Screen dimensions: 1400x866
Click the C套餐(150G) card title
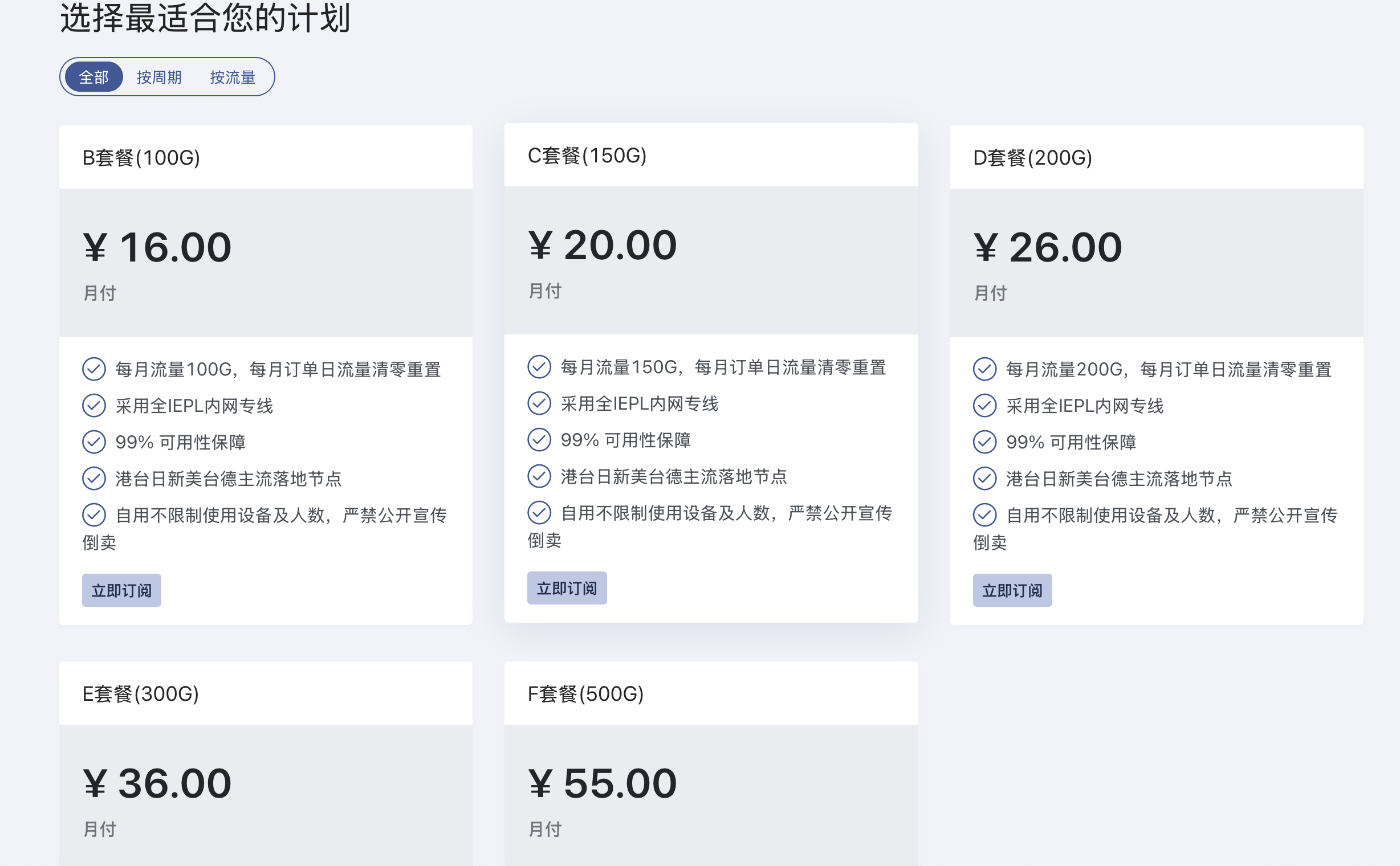click(x=586, y=155)
